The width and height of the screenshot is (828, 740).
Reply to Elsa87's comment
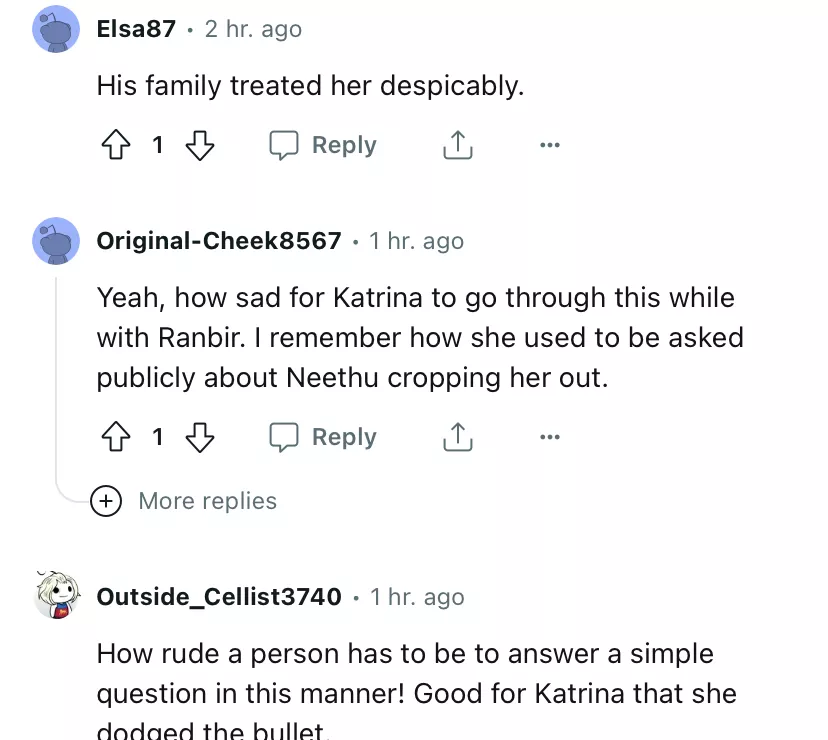click(323, 146)
